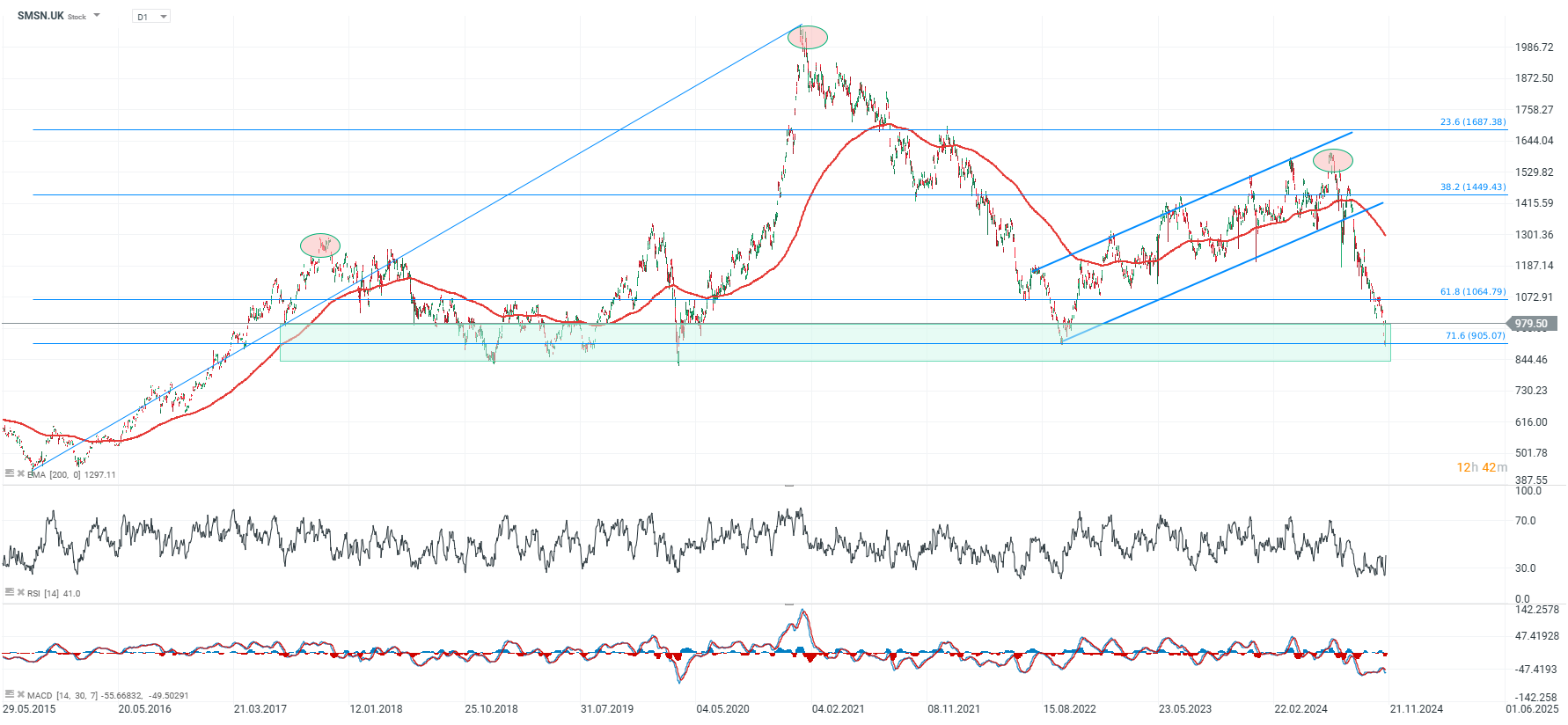Select the 61.8 (1064.79) Fibonacci level label

(x=1473, y=291)
